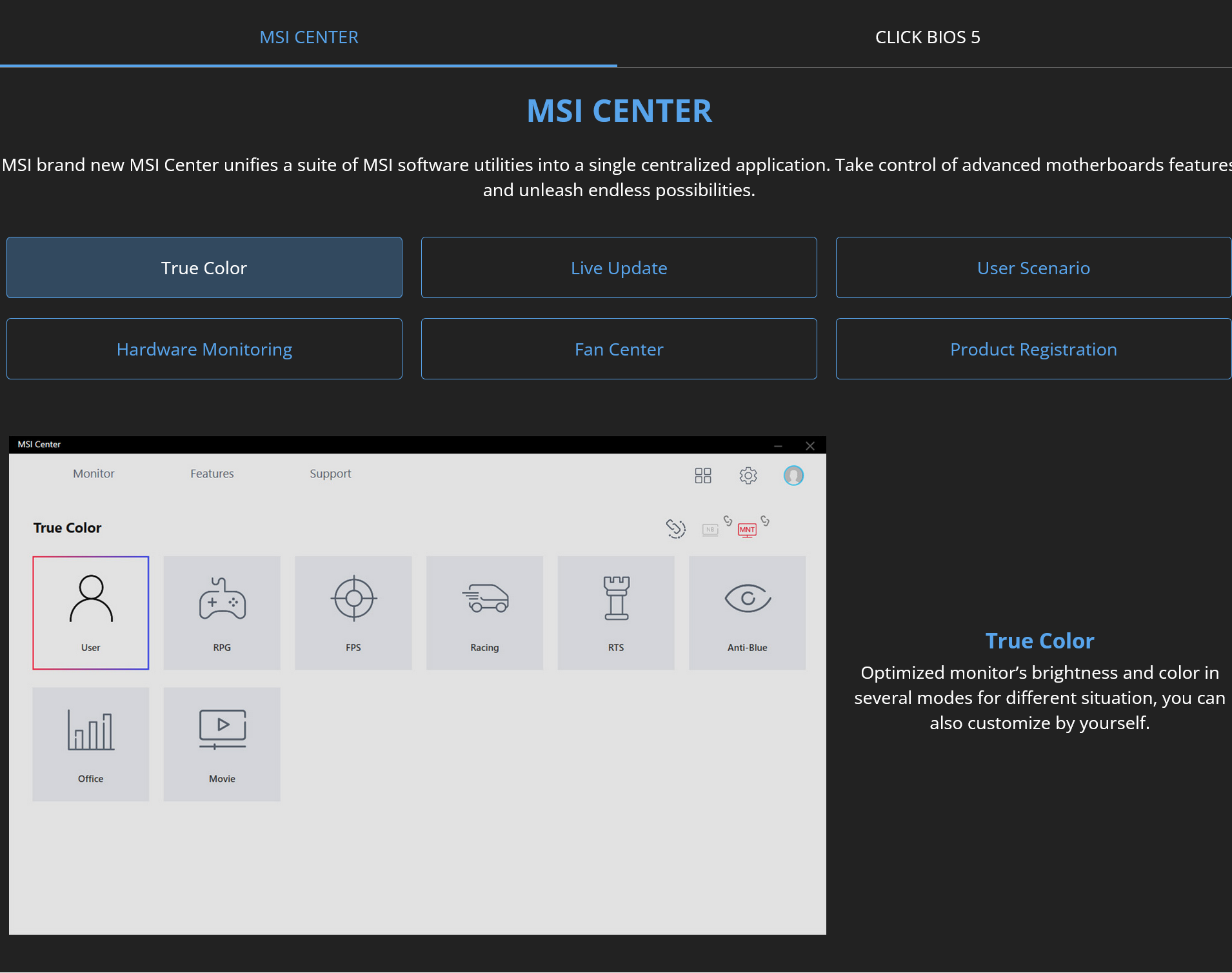This screenshot has height=973, width=1232.
Task: Click link icon between NB and MNT
Action: coord(728,521)
